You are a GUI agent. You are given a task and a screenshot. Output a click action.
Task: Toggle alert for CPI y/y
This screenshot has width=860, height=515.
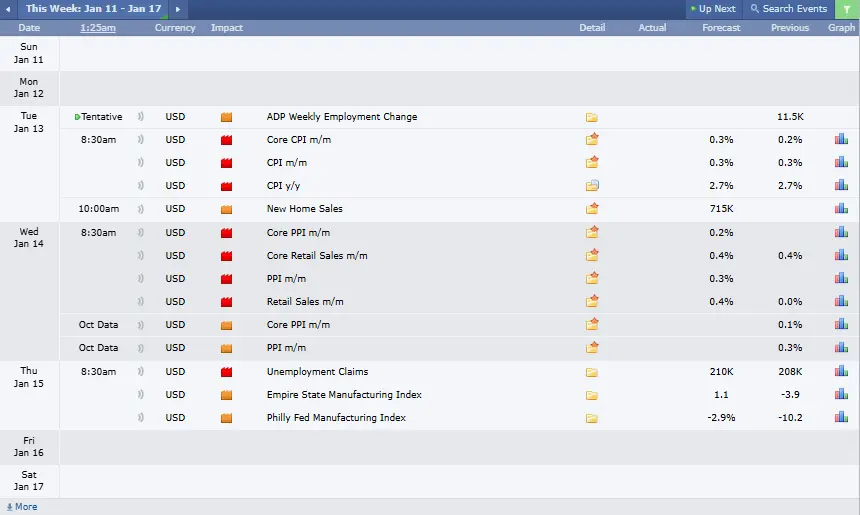coord(141,186)
